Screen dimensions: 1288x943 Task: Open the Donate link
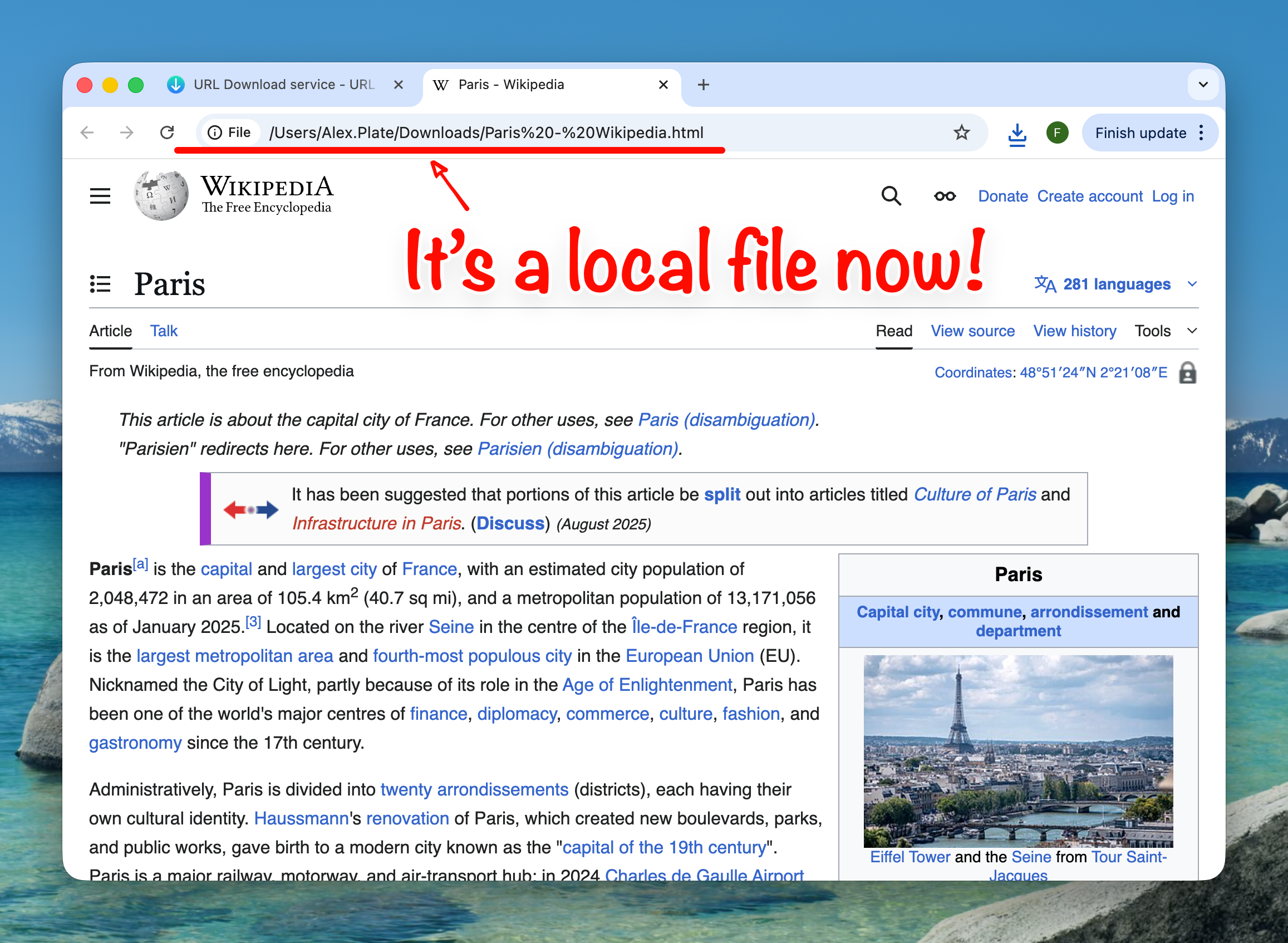click(1002, 196)
